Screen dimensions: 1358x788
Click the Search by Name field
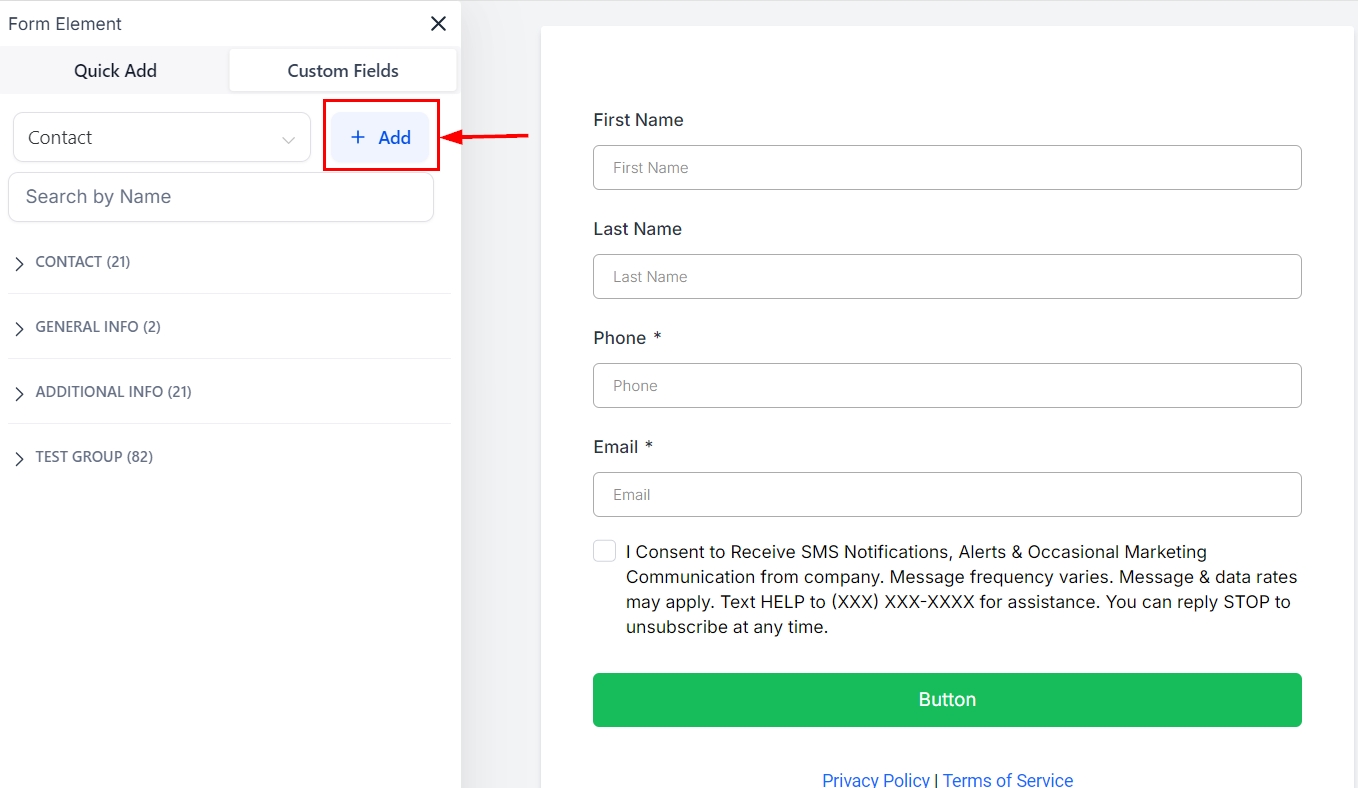point(220,197)
